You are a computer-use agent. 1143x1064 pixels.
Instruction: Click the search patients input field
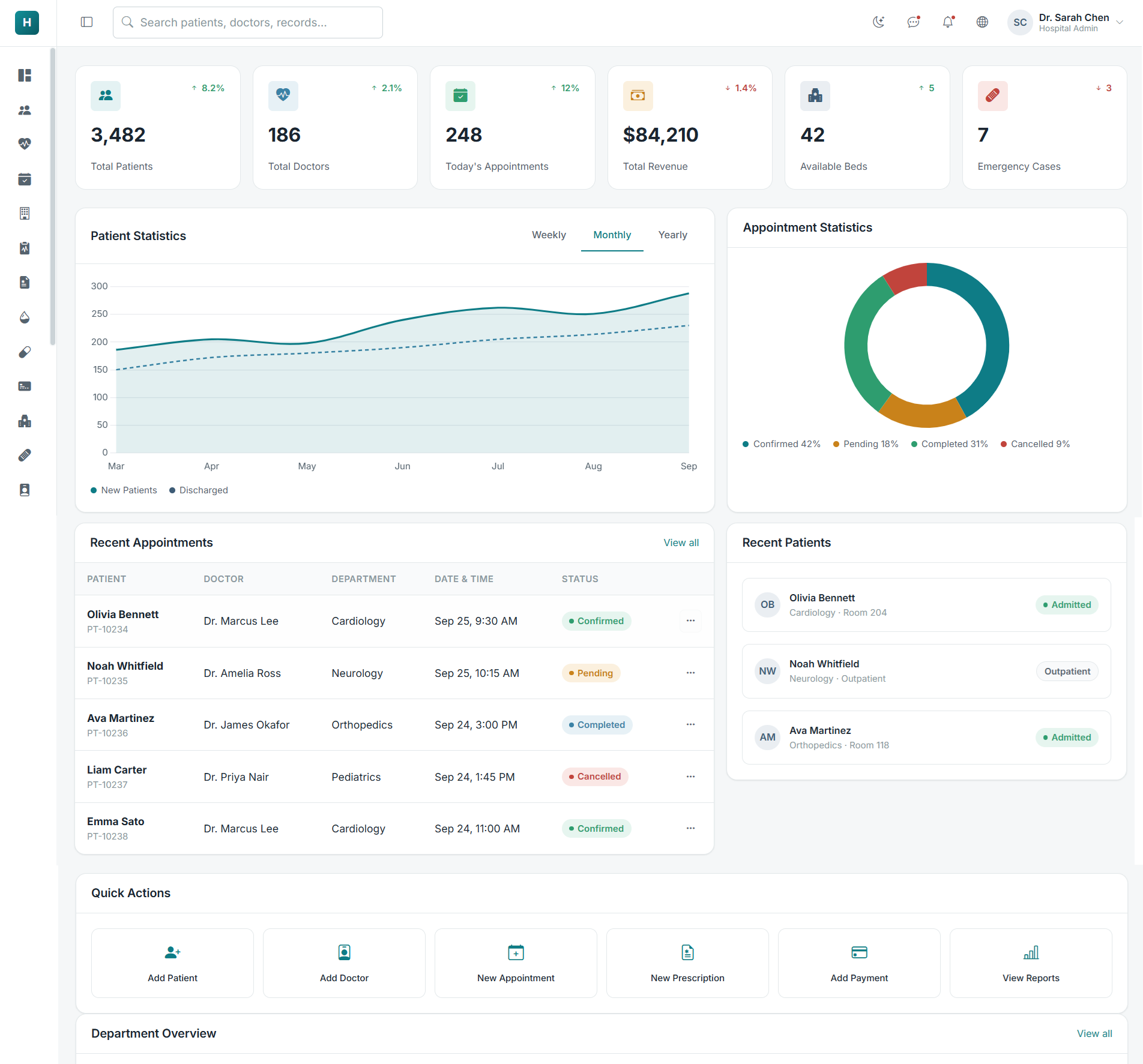pyautogui.click(x=248, y=22)
